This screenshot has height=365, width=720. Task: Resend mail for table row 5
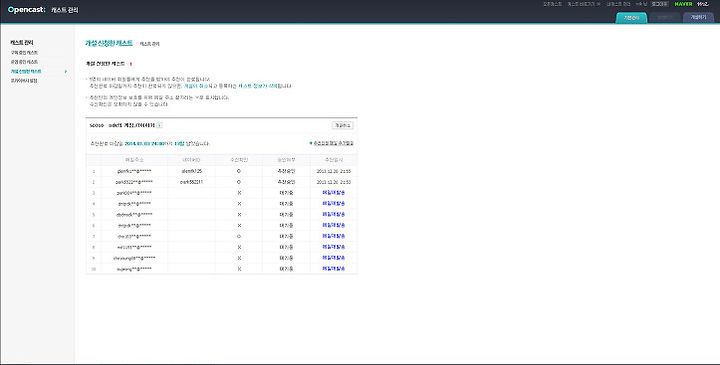(x=333, y=214)
